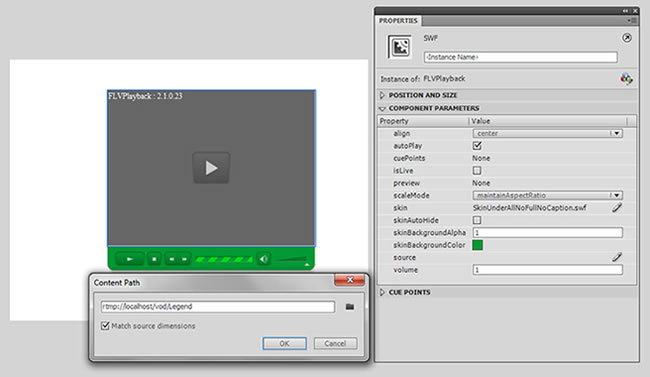
Task: Open the help circle icon in Properties panel
Action: coord(626,38)
